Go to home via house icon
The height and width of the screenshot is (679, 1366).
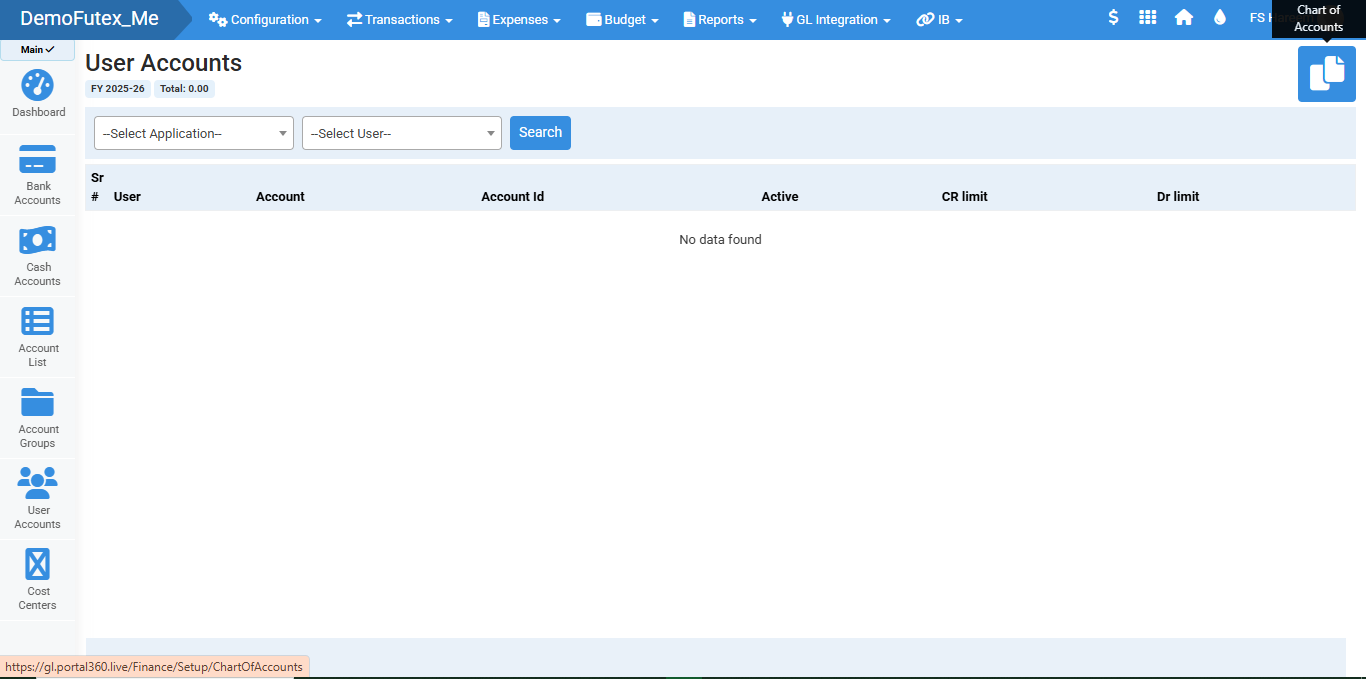click(x=1184, y=18)
